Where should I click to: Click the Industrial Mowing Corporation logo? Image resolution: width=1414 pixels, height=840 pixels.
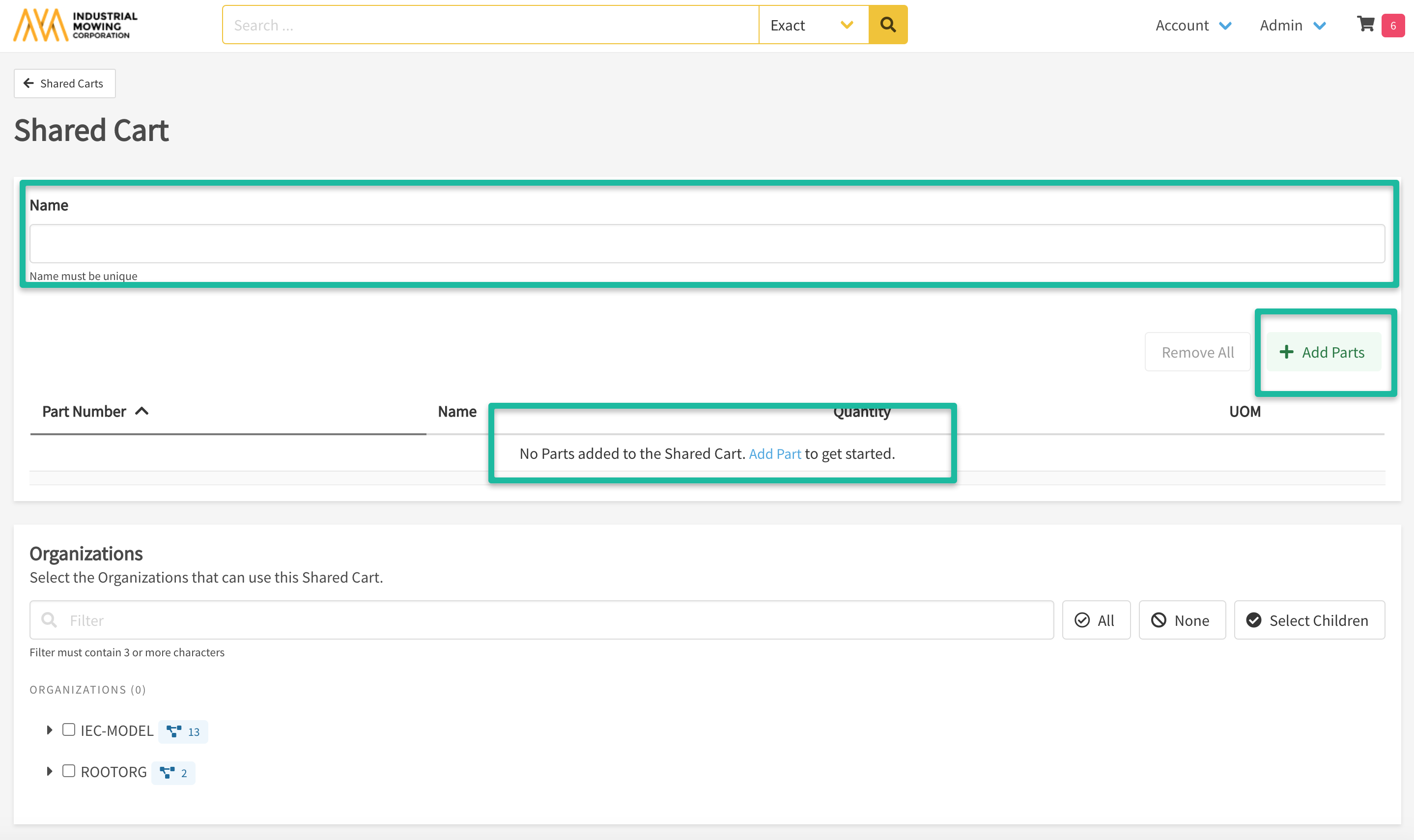[75, 25]
